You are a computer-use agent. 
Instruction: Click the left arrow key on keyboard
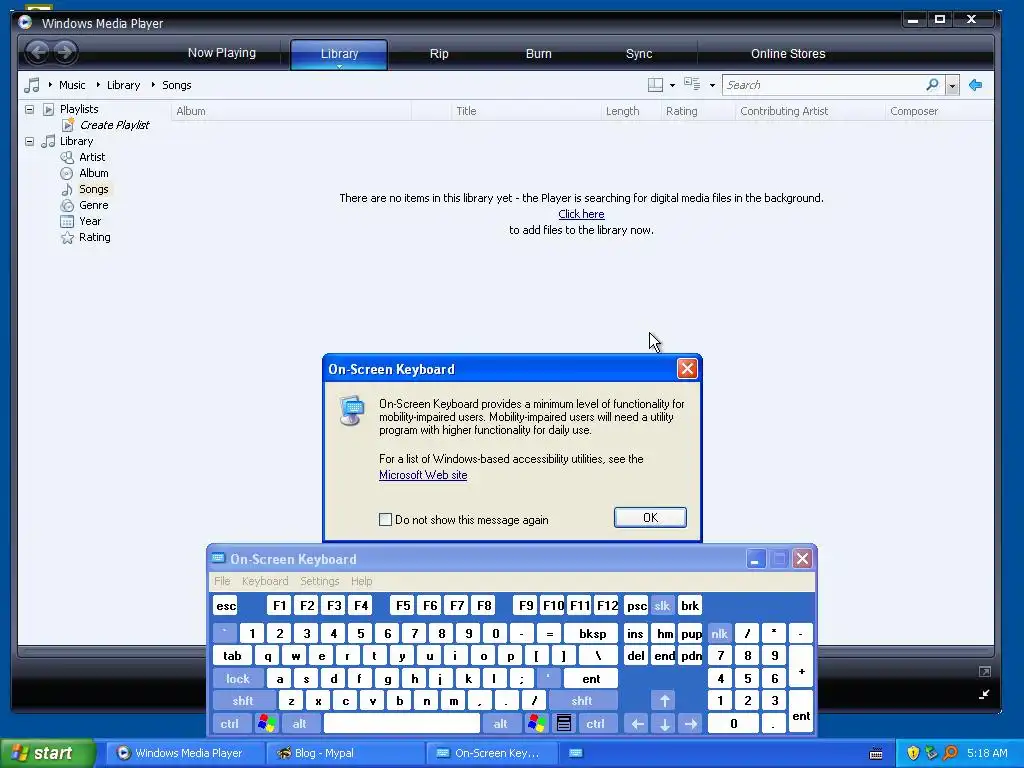pyautogui.click(x=637, y=724)
